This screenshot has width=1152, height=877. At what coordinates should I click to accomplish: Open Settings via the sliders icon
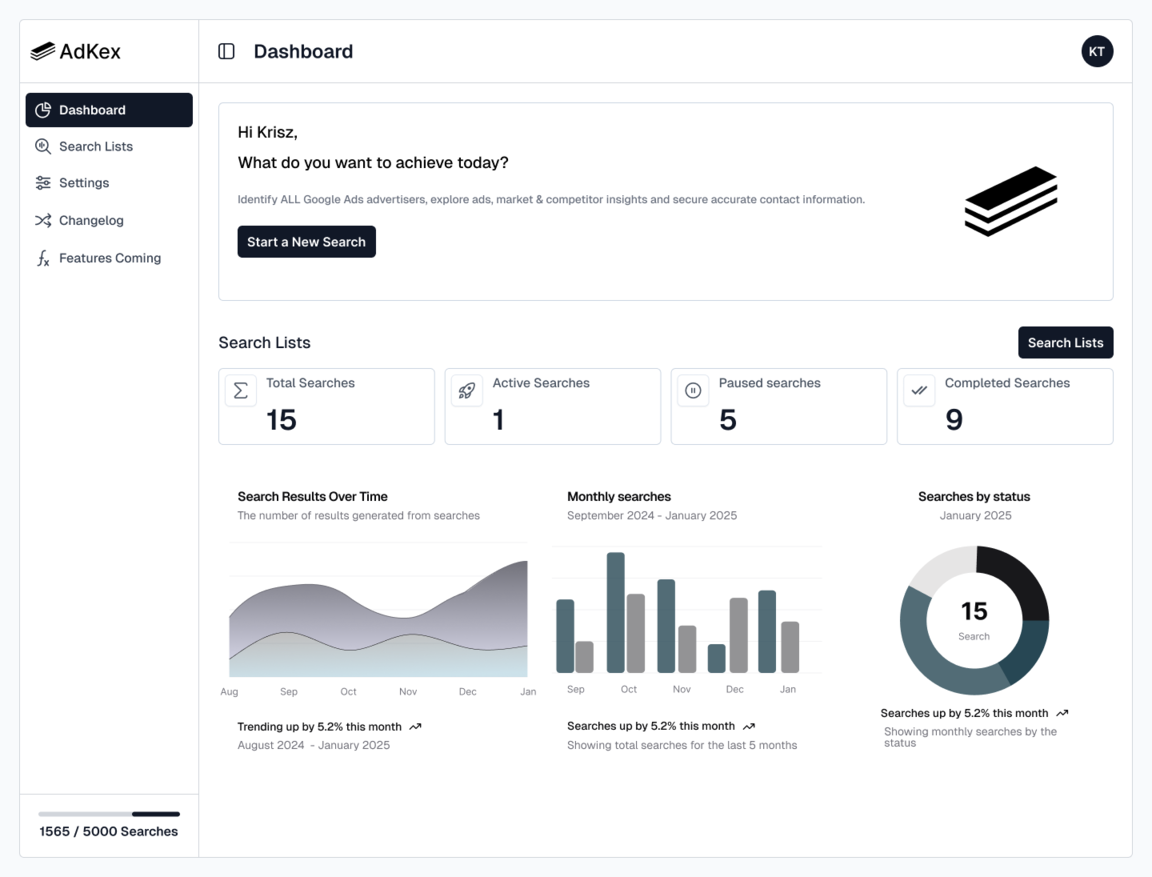(x=43, y=183)
